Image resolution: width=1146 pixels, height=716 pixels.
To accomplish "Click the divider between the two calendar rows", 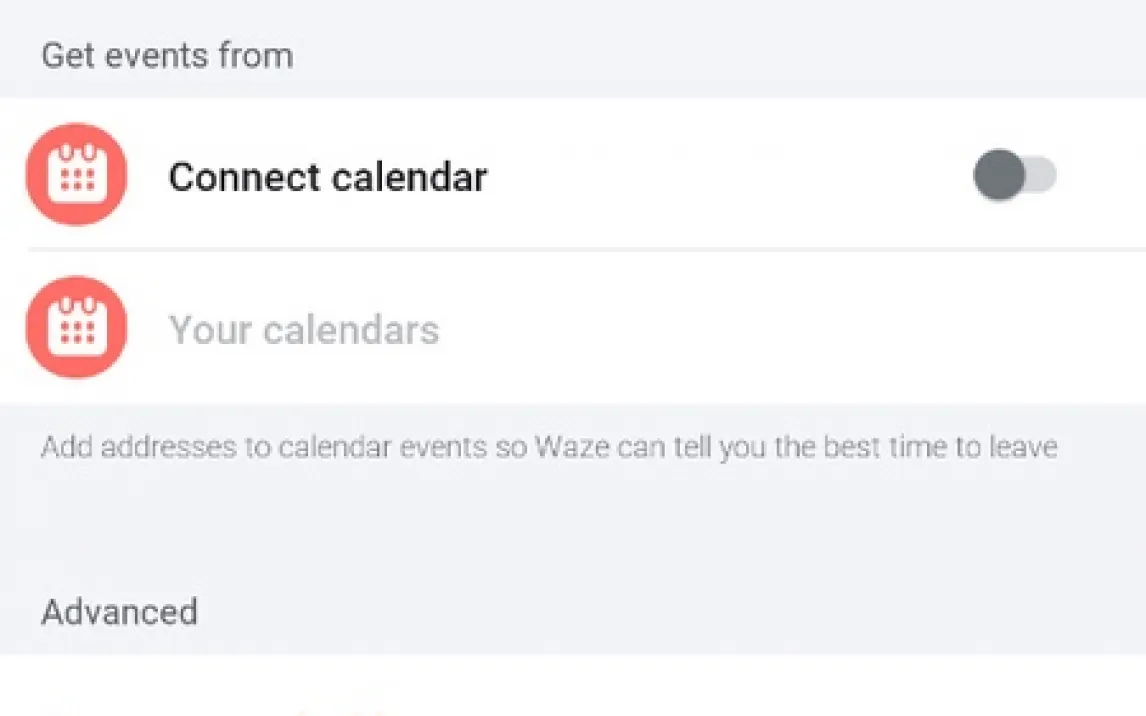I will [x=586, y=248].
